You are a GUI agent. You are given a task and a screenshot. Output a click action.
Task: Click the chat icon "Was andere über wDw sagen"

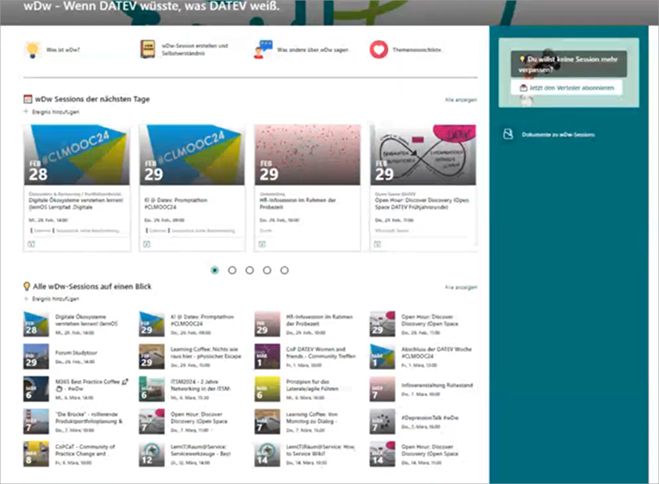pyautogui.click(x=264, y=49)
